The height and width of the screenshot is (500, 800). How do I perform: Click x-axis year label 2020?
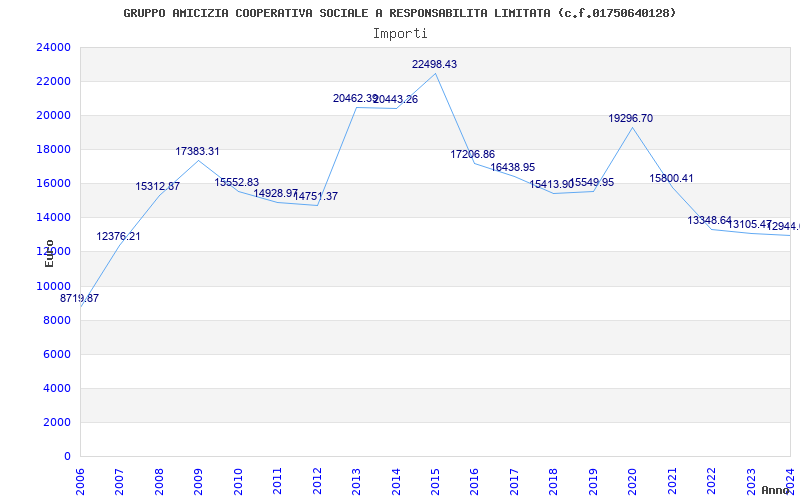(x=633, y=481)
